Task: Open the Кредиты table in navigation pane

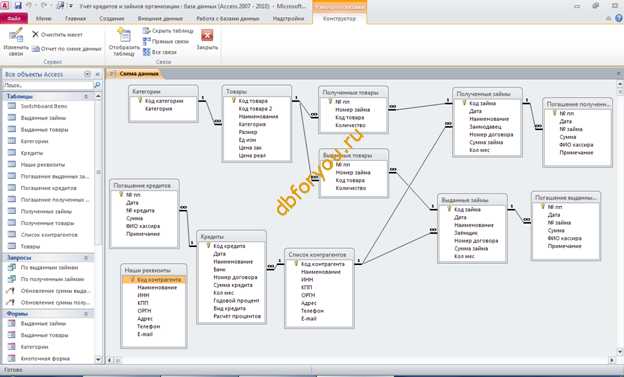Action: click(x=32, y=153)
